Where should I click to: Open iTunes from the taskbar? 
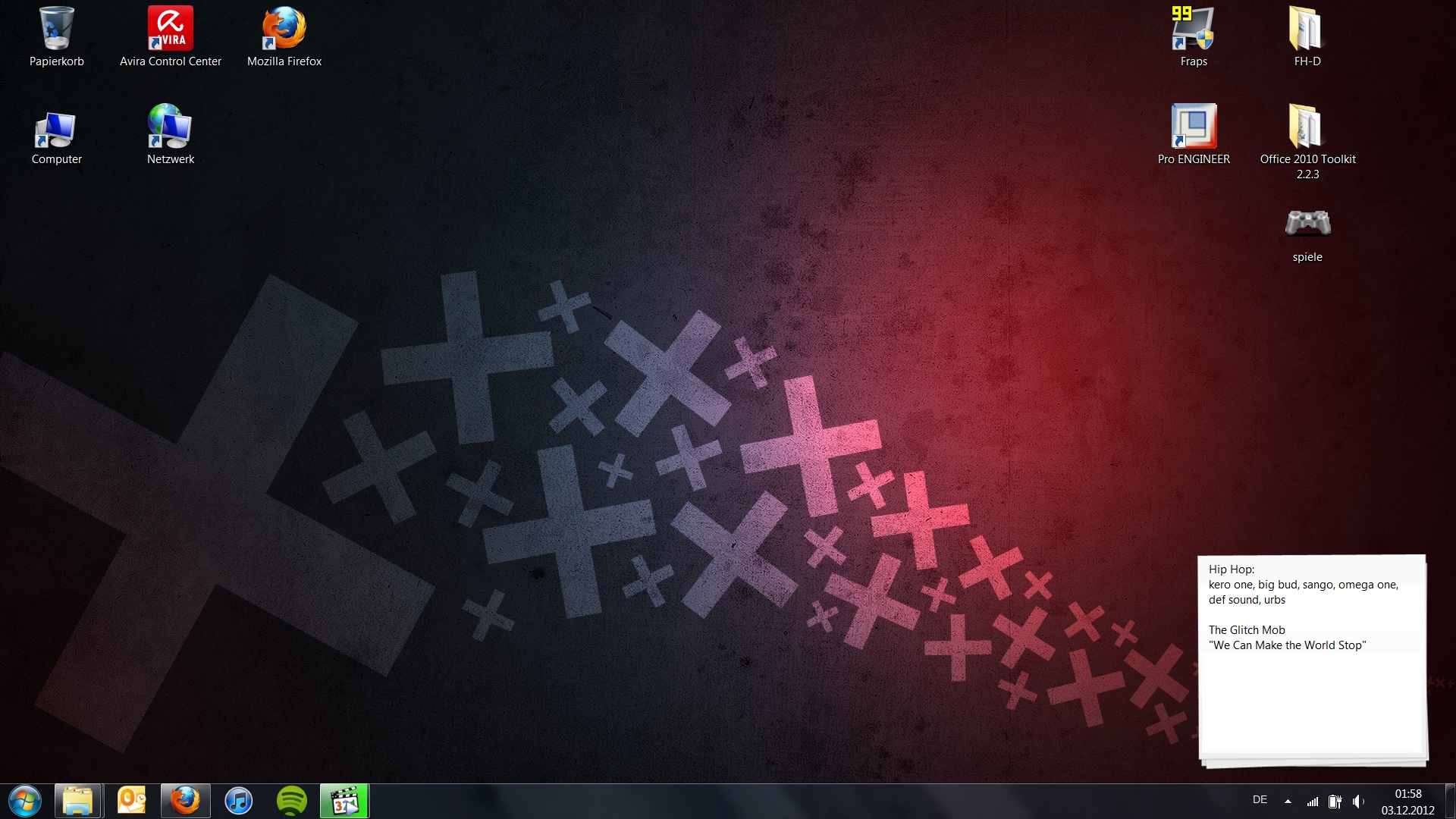[238, 801]
